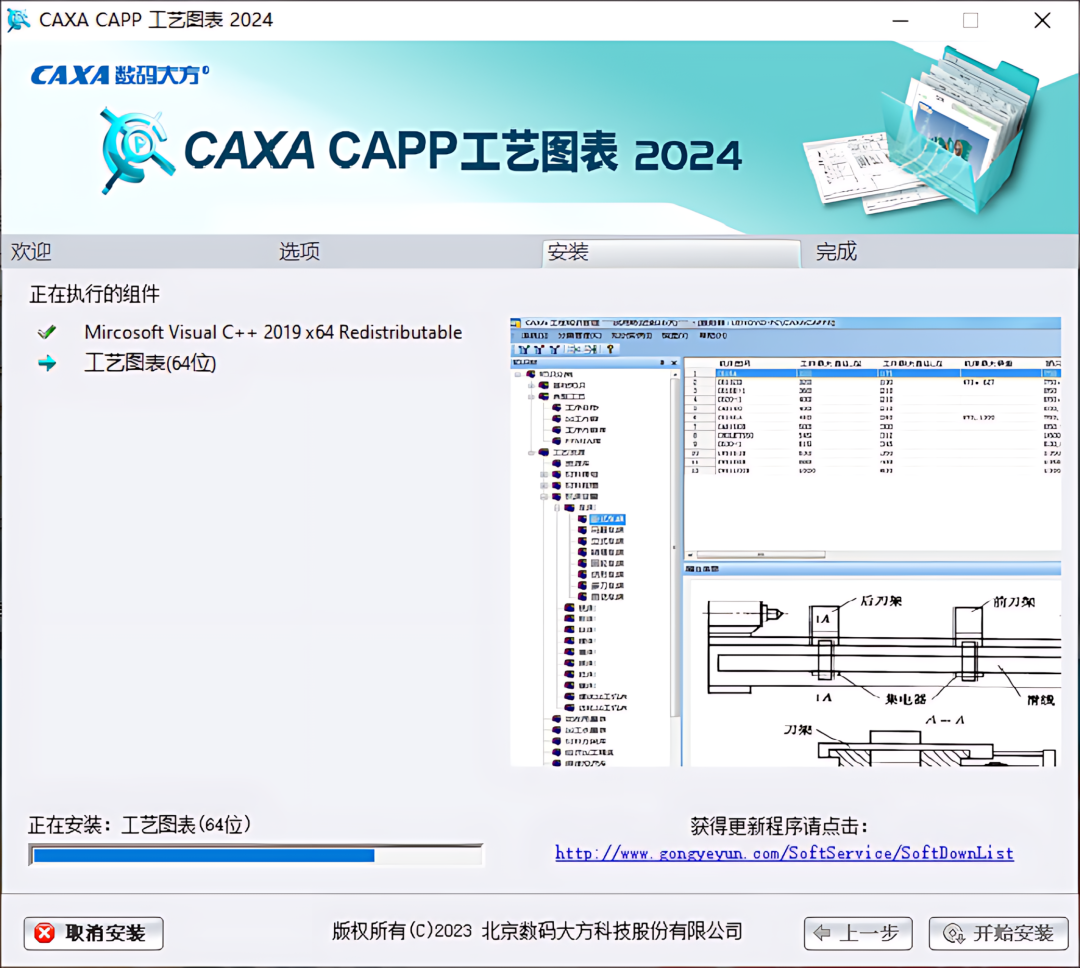Select the 选项 options step tab
This screenshot has width=1080, height=968.
click(299, 251)
